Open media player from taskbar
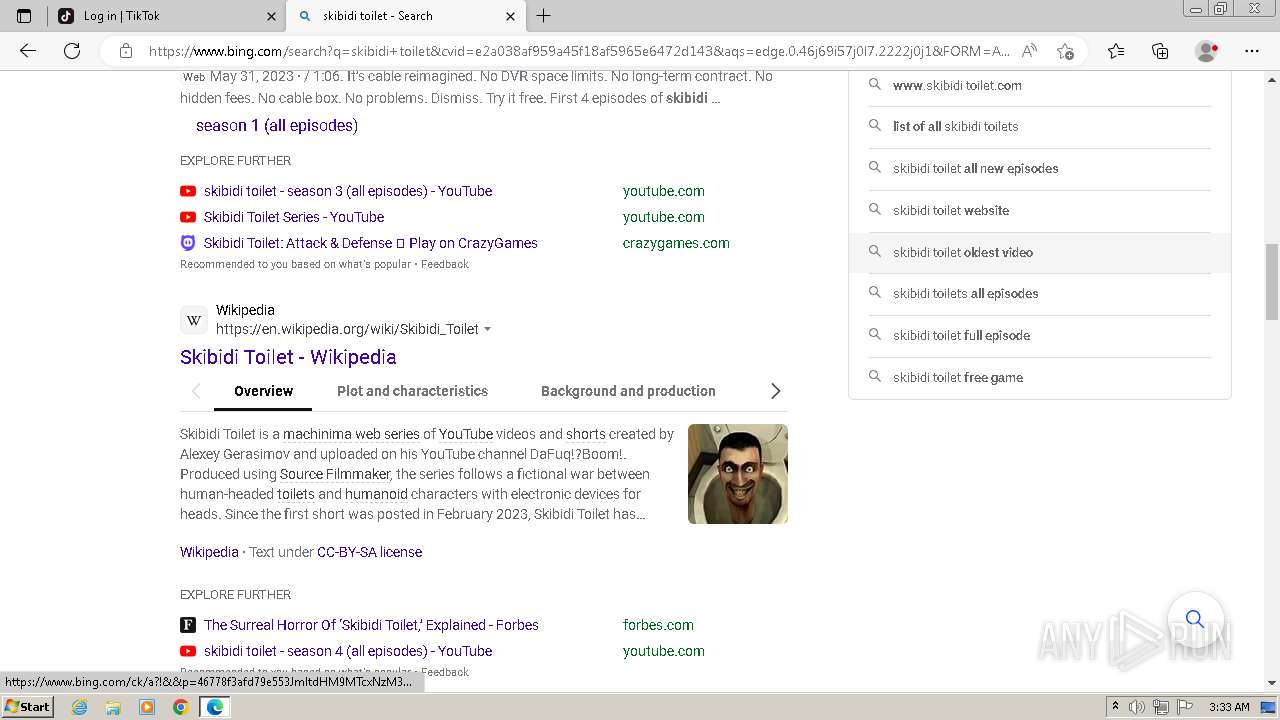The width and height of the screenshot is (1280, 720). [x=147, y=707]
